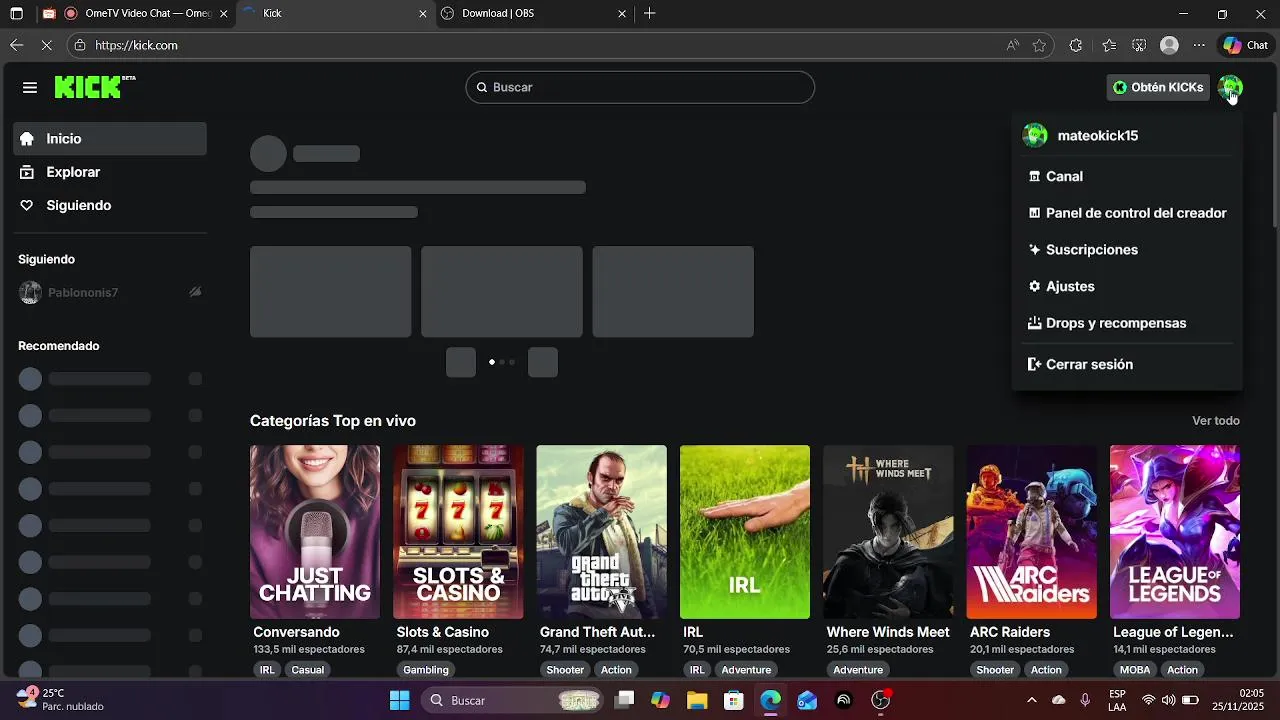Viewport: 1280px width, 720px height.
Task: Click the Cerrar sesión exit icon
Action: coord(1034,364)
